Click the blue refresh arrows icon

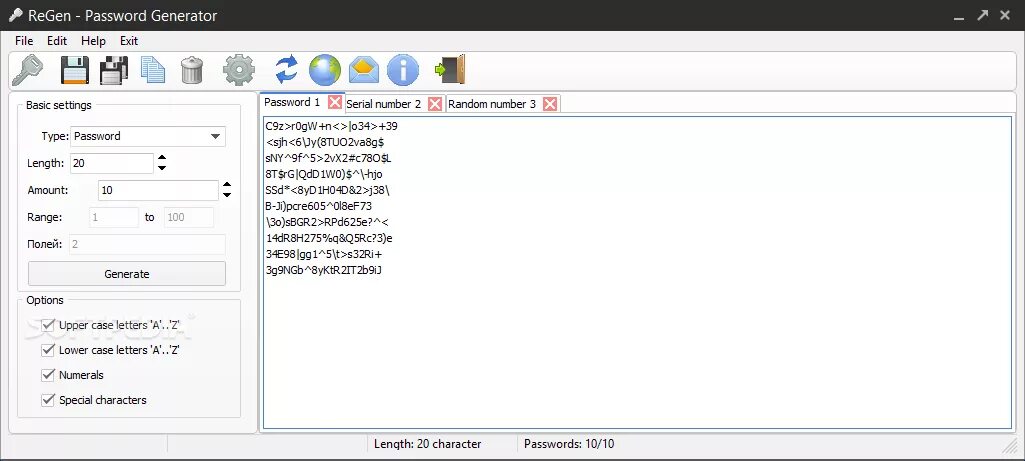coord(286,70)
